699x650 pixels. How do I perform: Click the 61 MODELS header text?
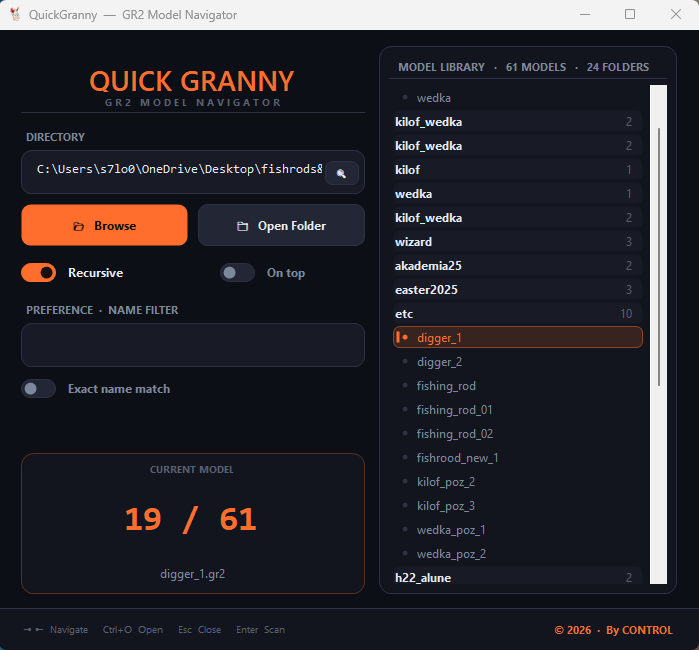click(536, 67)
